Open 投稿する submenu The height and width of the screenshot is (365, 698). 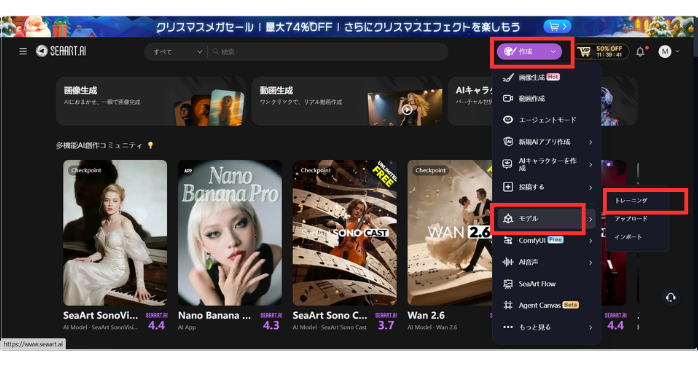point(547,187)
